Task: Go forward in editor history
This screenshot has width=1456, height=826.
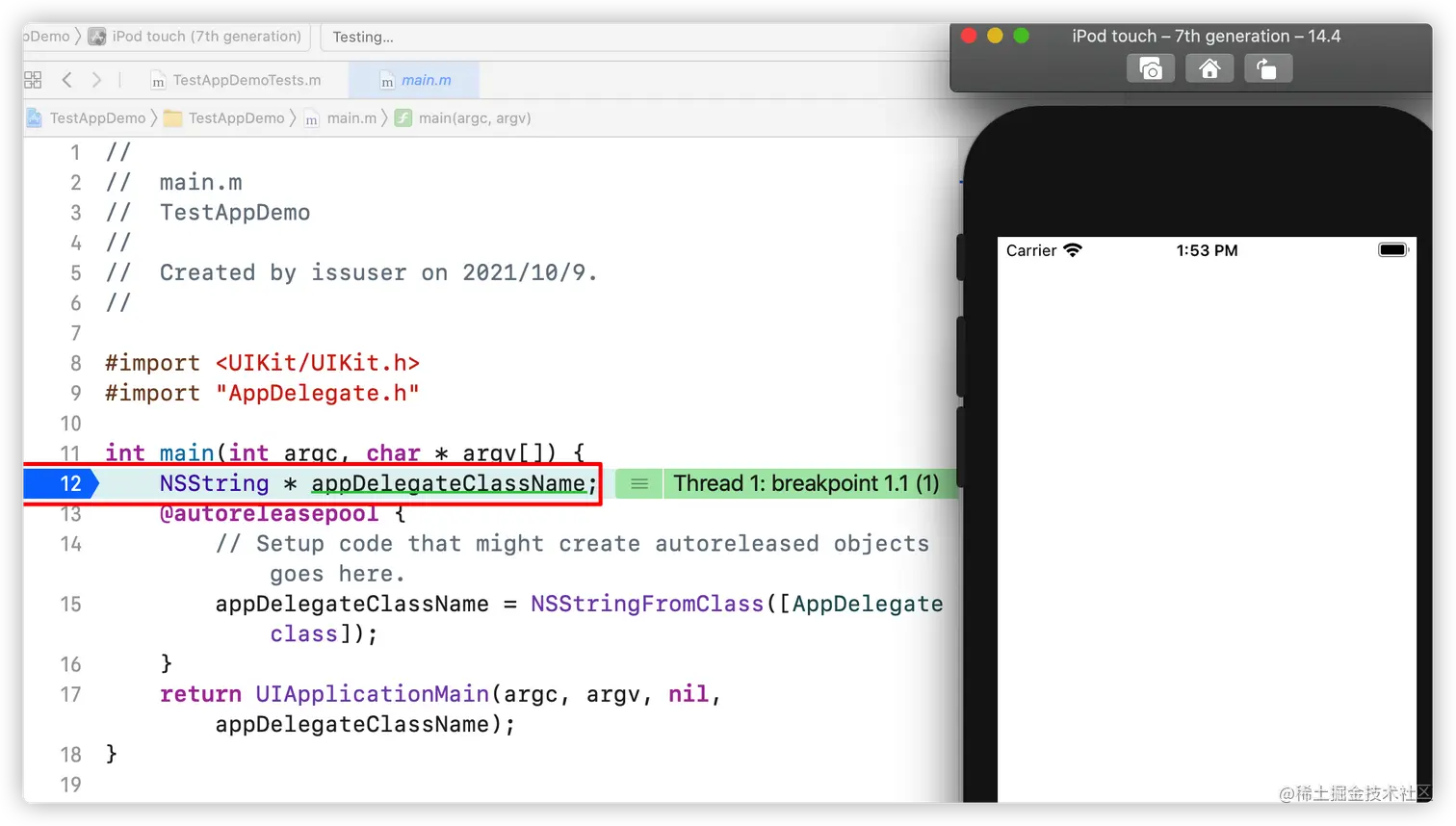Action: [96, 80]
